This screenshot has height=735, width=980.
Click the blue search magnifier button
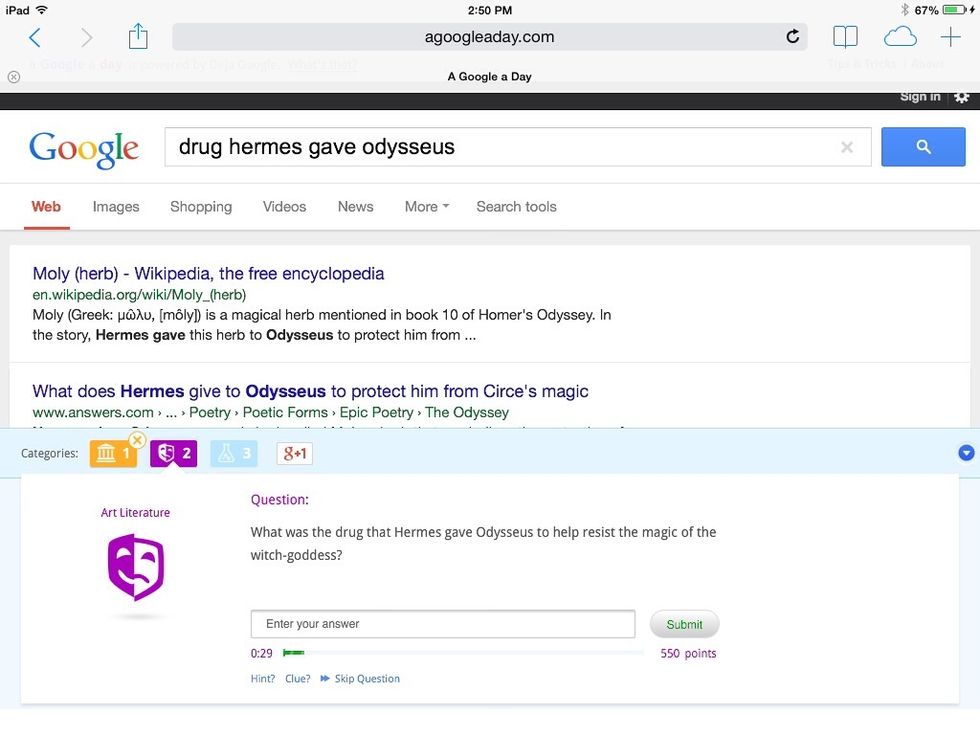(923, 147)
